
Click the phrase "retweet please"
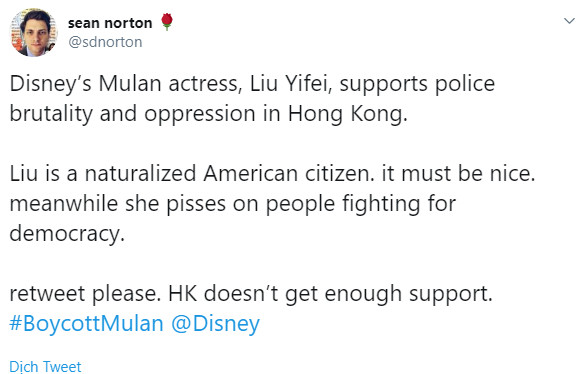85,294
